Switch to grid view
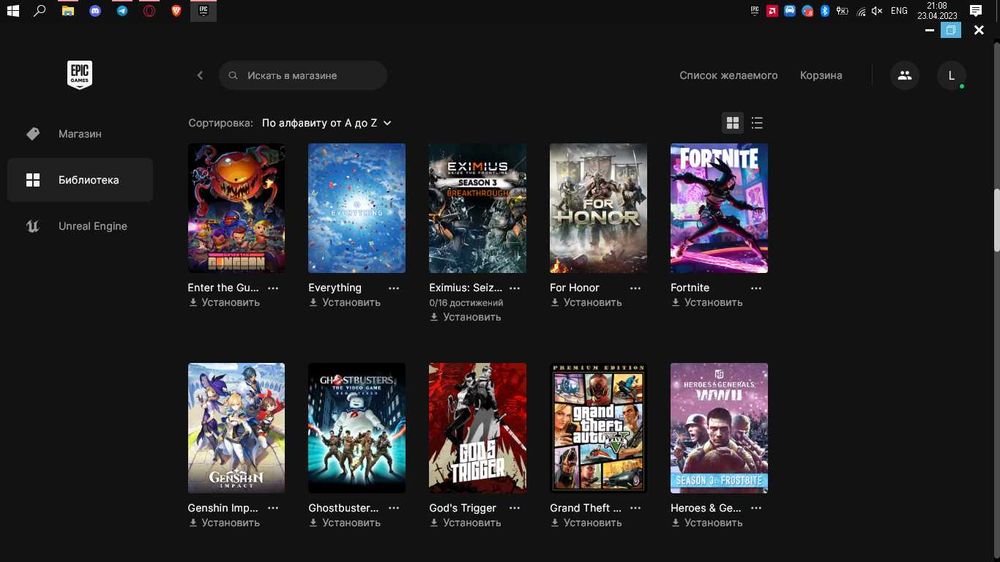Screen dimensions: 1000x562 733,123
